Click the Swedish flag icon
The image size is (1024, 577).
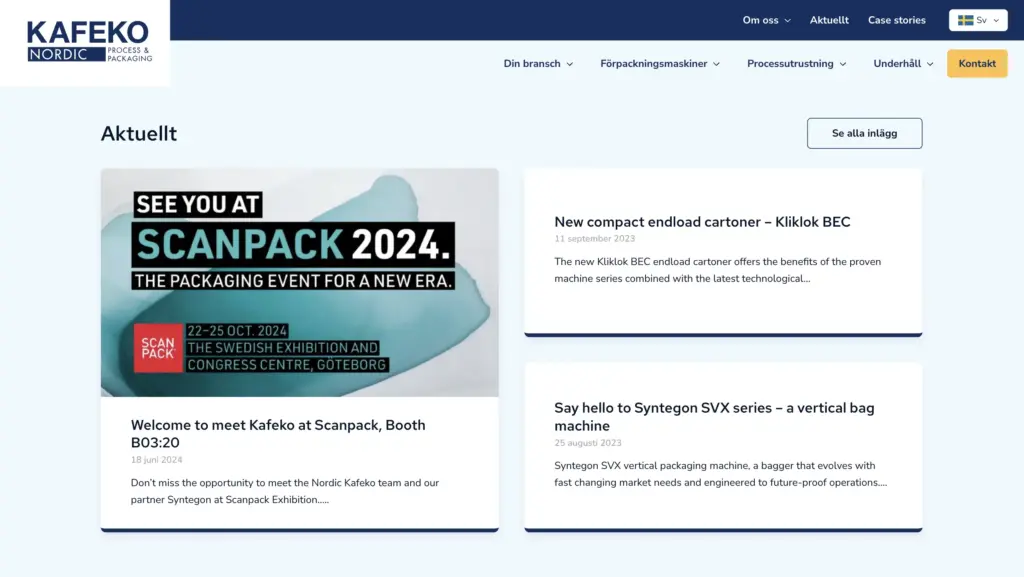pyautogui.click(x=965, y=20)
